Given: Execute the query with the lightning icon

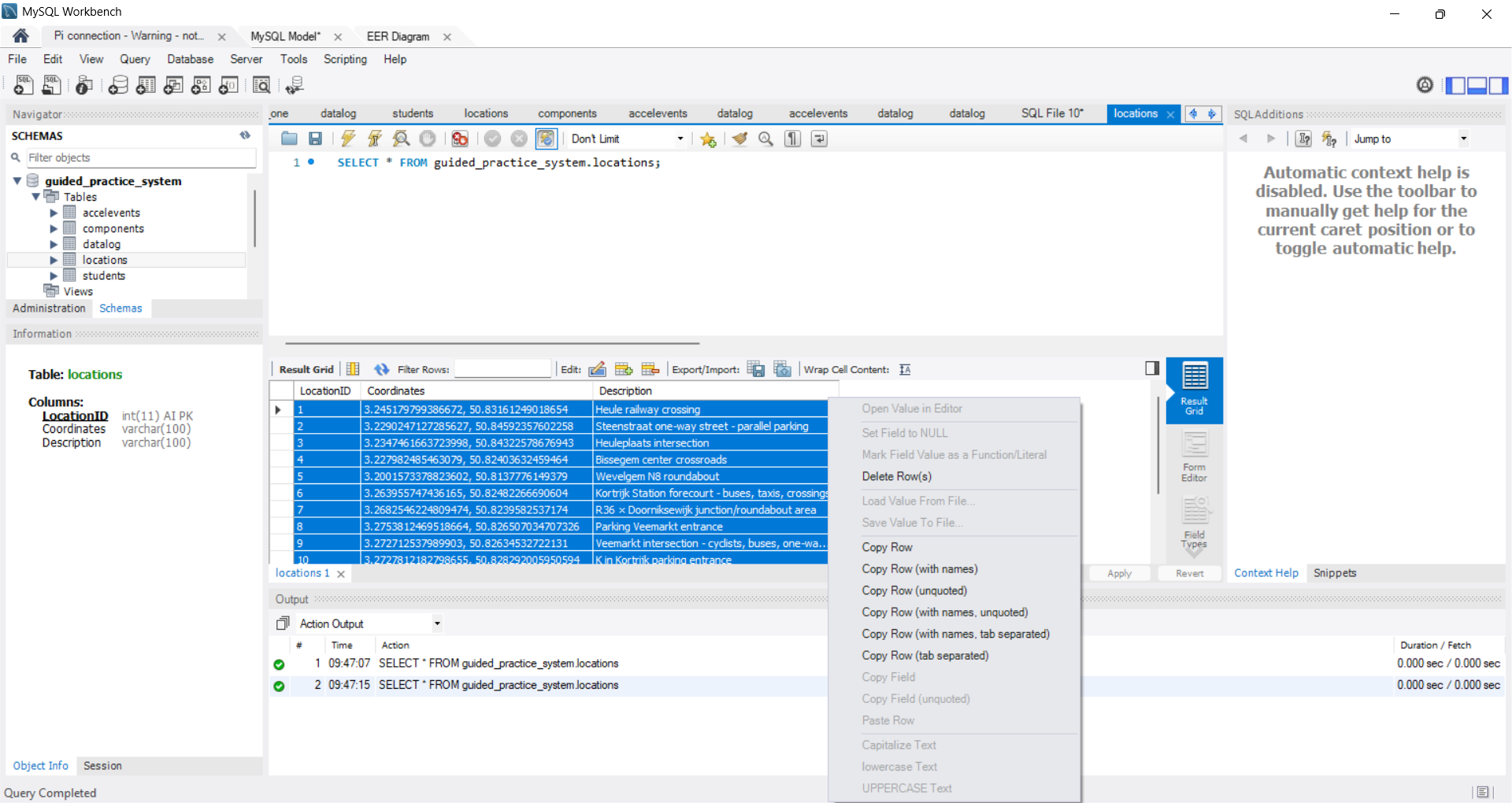Looking at the screenshot, I should pos(347,139).
